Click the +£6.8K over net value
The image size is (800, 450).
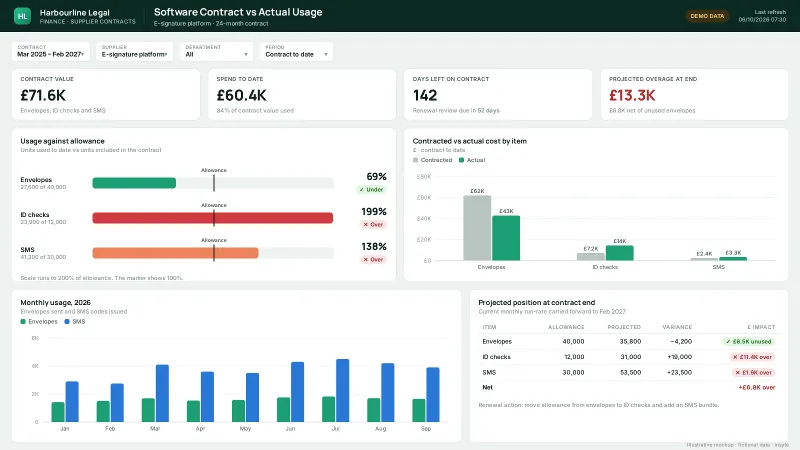757,387
